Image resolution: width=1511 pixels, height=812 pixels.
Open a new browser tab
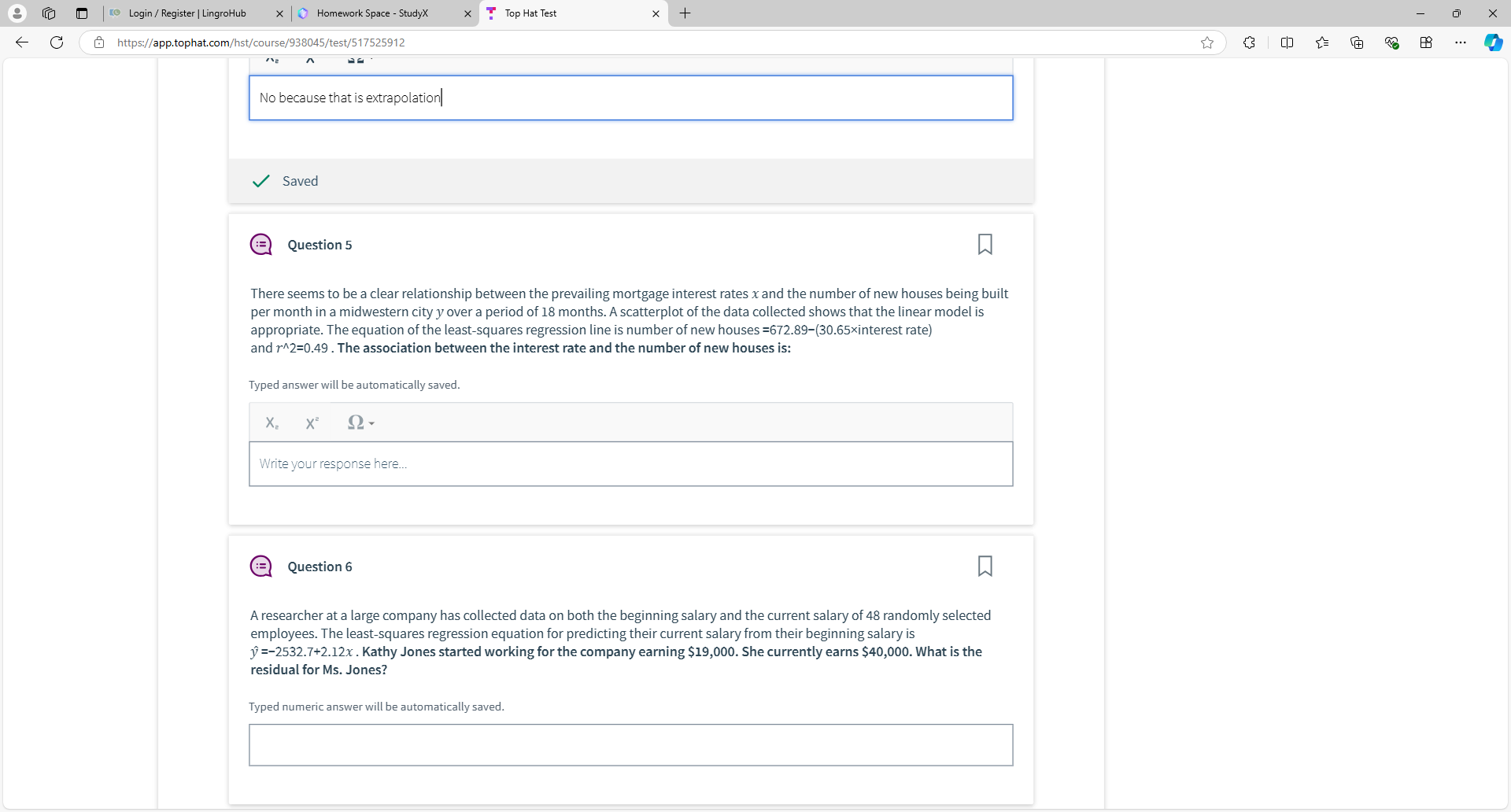pos(685,13)
